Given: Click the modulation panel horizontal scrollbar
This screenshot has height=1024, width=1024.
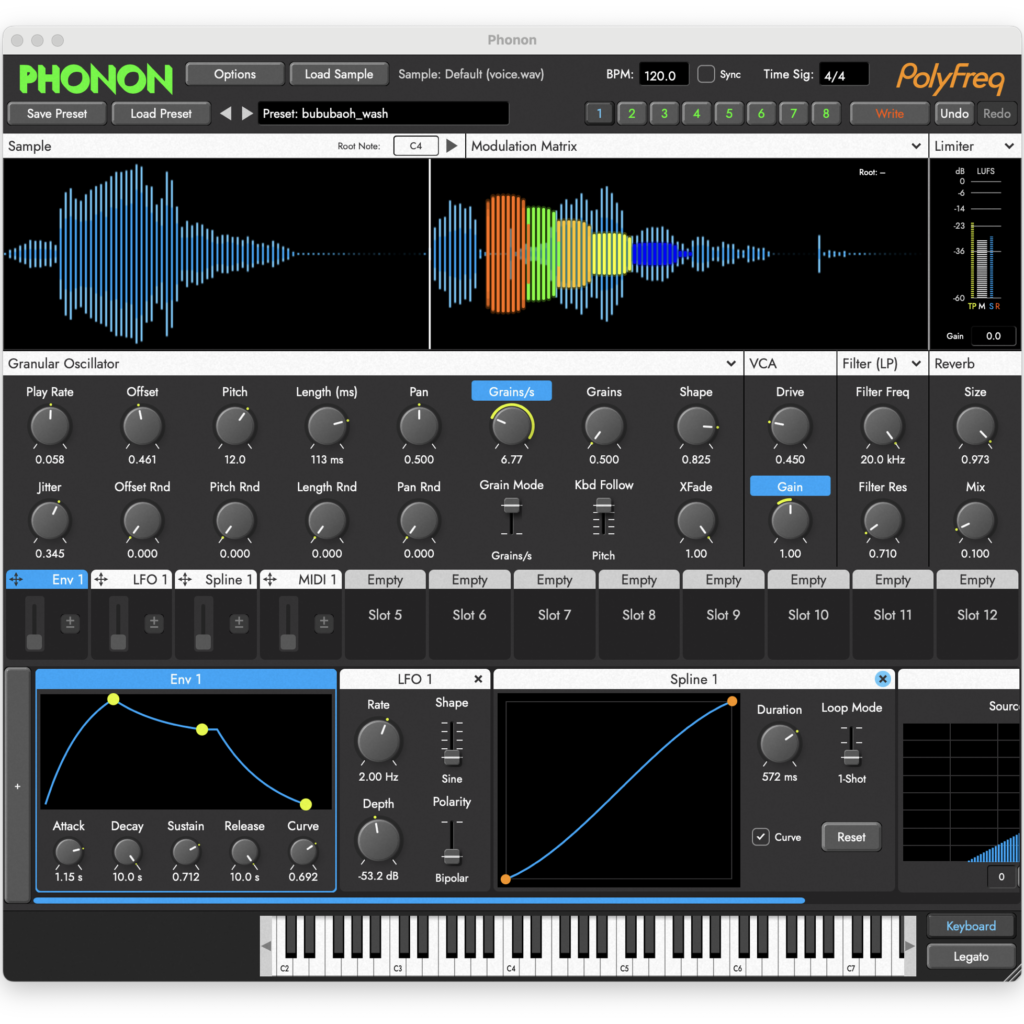Looking at the screenshot, I should (419, 900).
